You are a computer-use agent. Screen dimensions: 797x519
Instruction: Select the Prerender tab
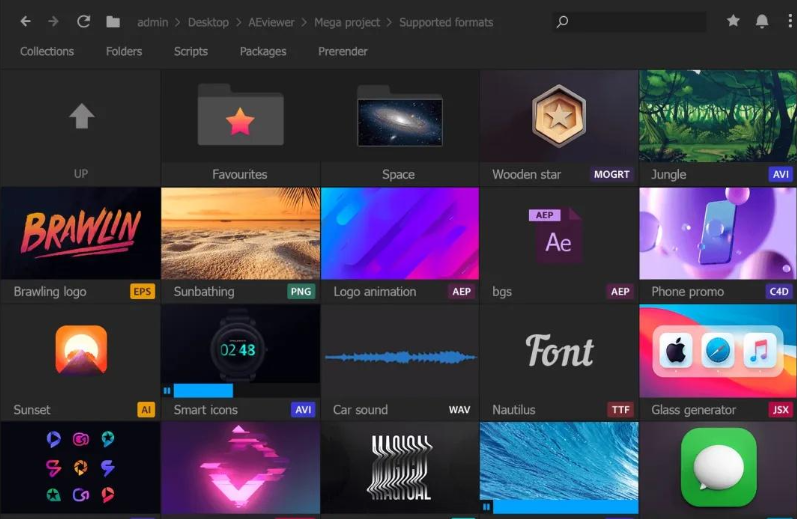point(343,51)
